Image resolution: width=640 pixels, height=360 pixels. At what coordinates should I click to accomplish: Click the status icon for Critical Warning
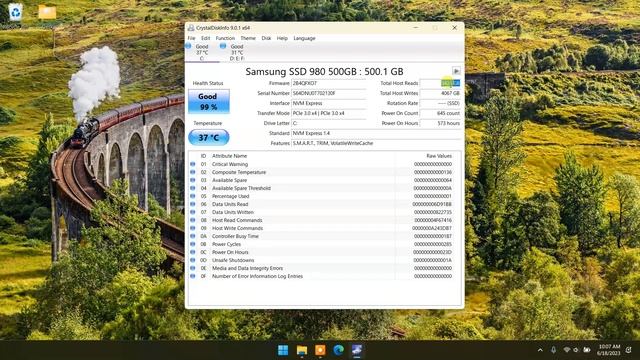coord(193,164)
